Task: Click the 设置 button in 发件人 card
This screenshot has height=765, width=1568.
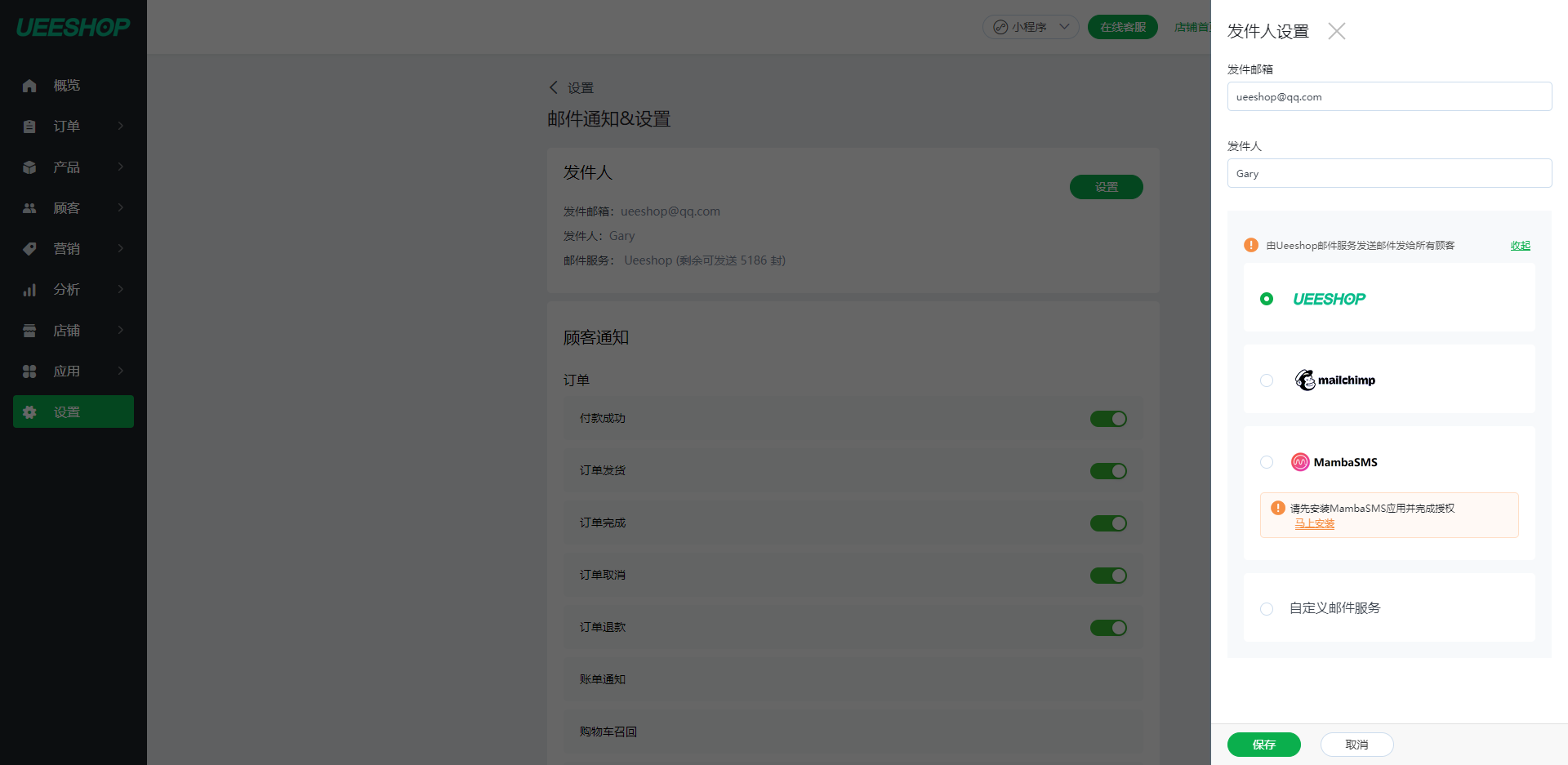Action: click(1106, 187)
